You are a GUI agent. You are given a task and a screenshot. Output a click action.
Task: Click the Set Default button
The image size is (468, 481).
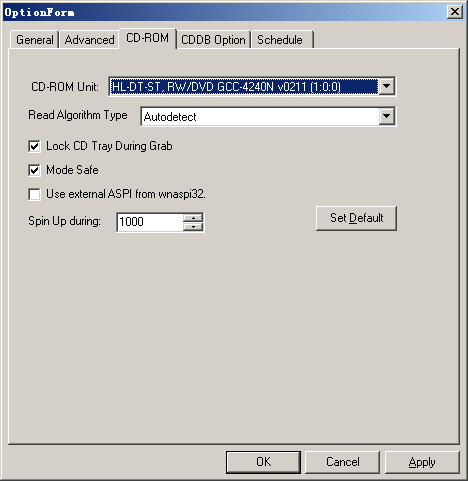(356, 218)
